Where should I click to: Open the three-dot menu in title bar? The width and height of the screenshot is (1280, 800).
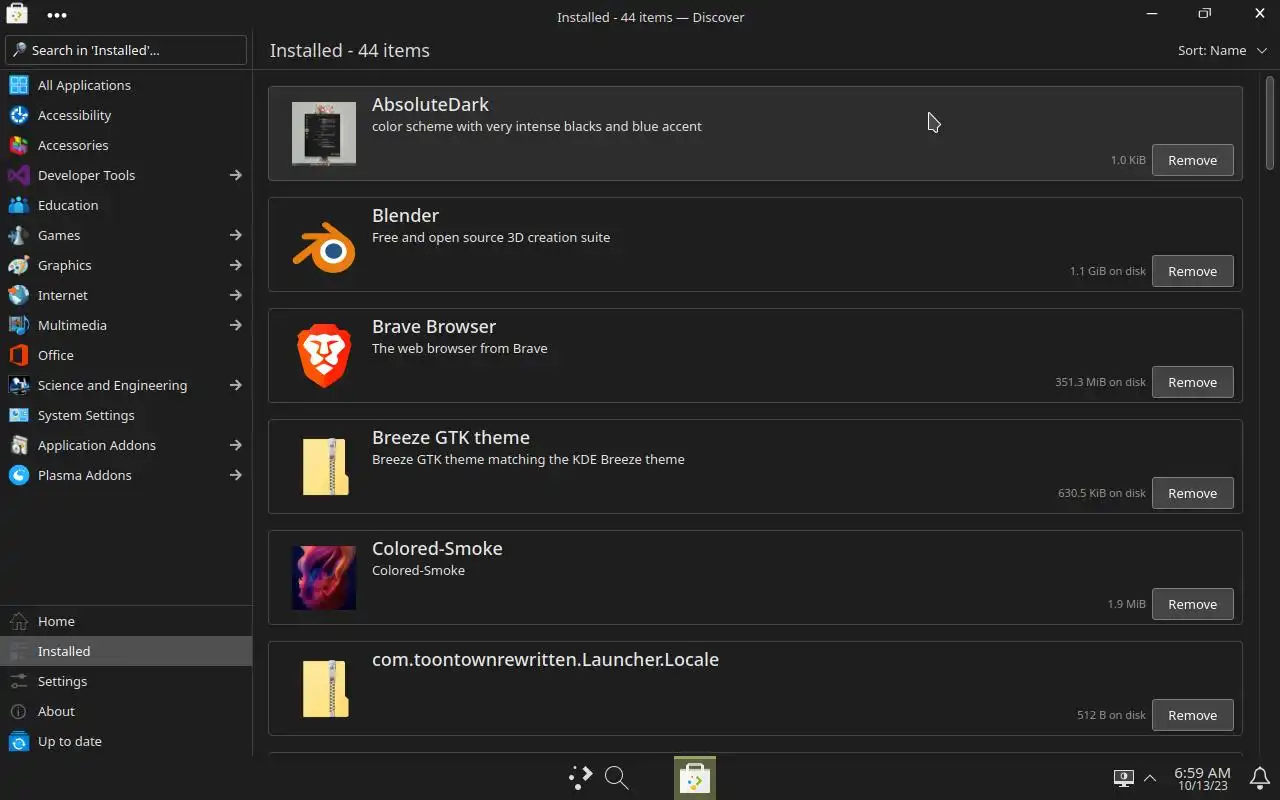pos(57,15)
